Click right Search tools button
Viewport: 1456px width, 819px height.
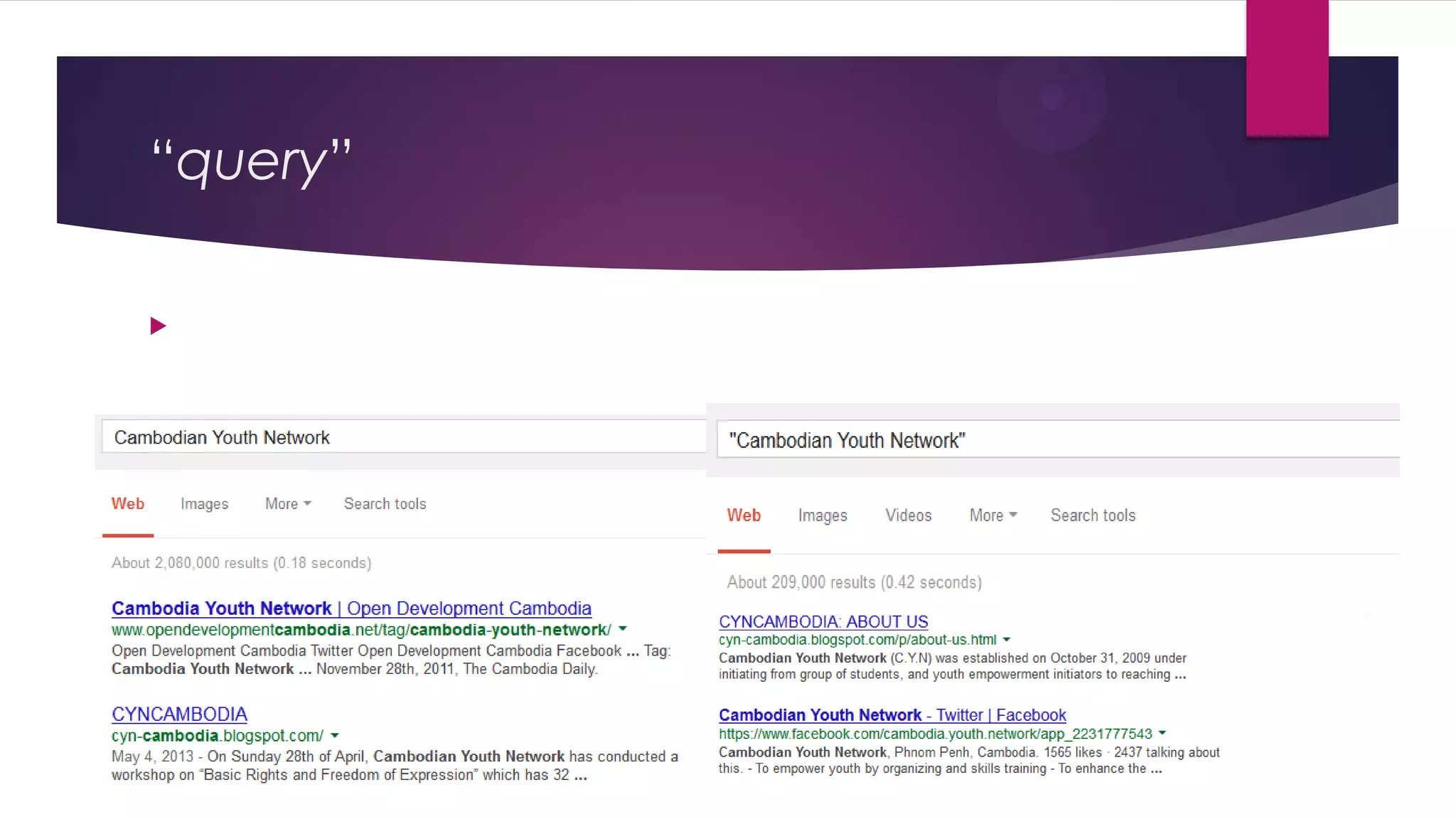[1093, 515]
